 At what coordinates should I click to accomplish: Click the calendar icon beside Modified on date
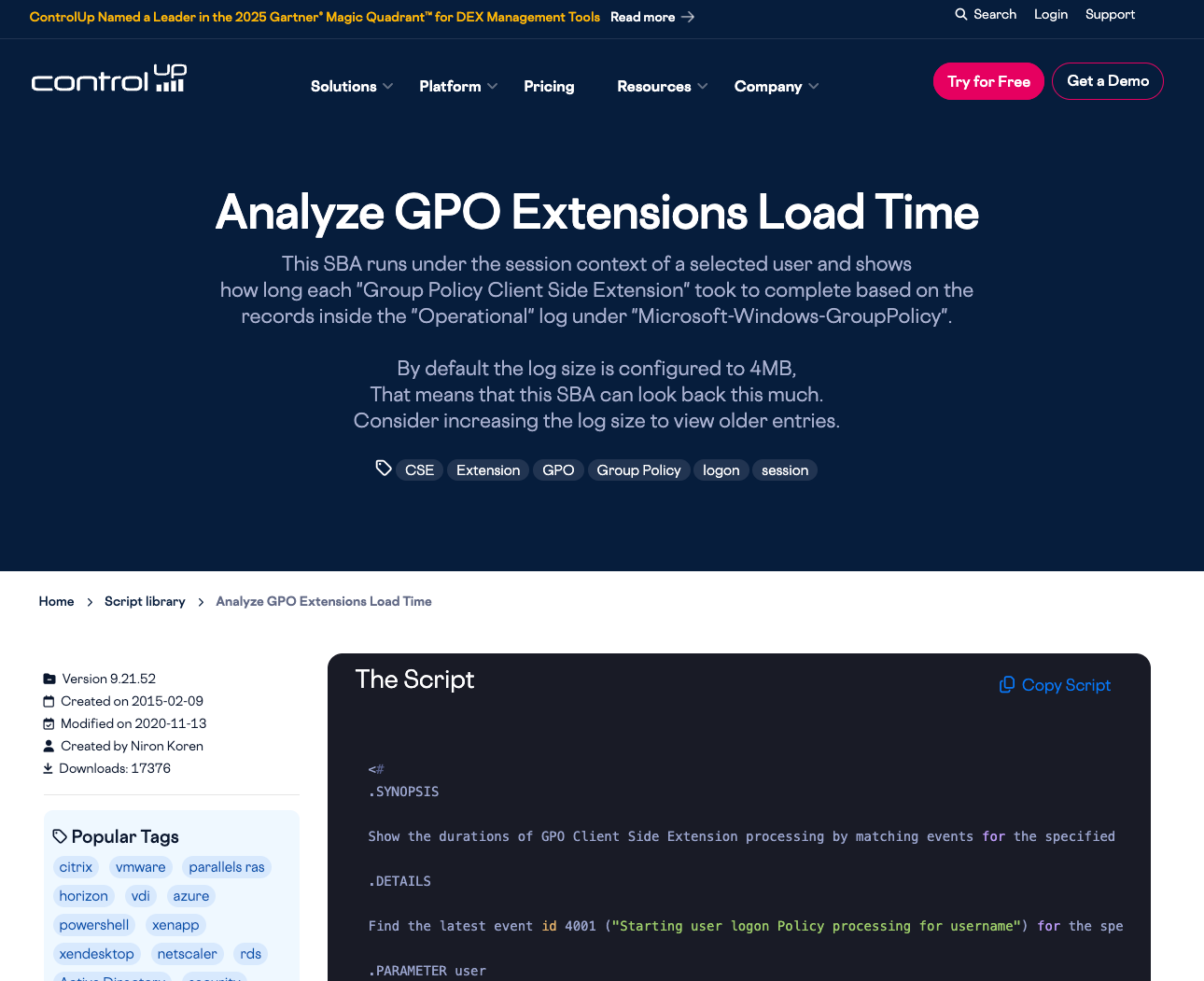(x=49, y=723)
